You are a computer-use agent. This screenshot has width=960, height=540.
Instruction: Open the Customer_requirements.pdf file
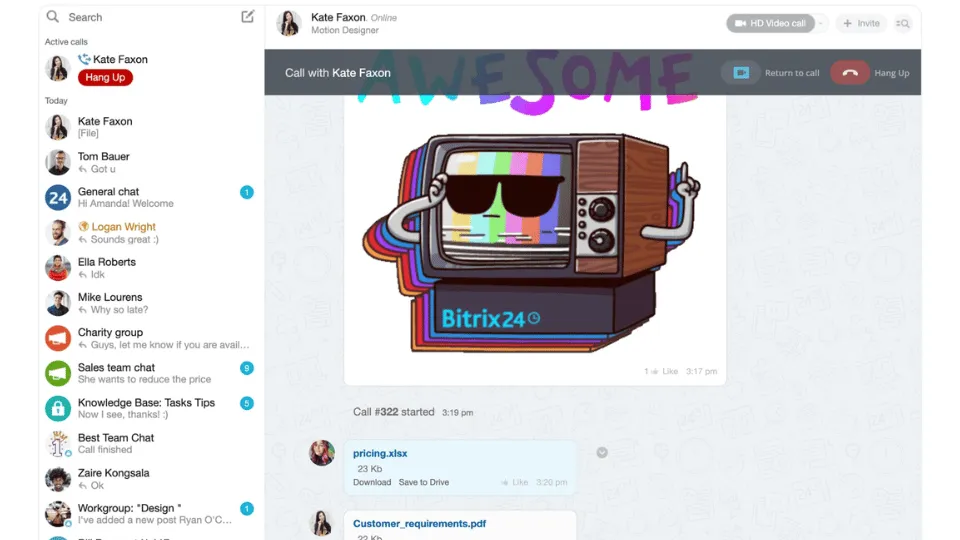(x=419, y=523)
